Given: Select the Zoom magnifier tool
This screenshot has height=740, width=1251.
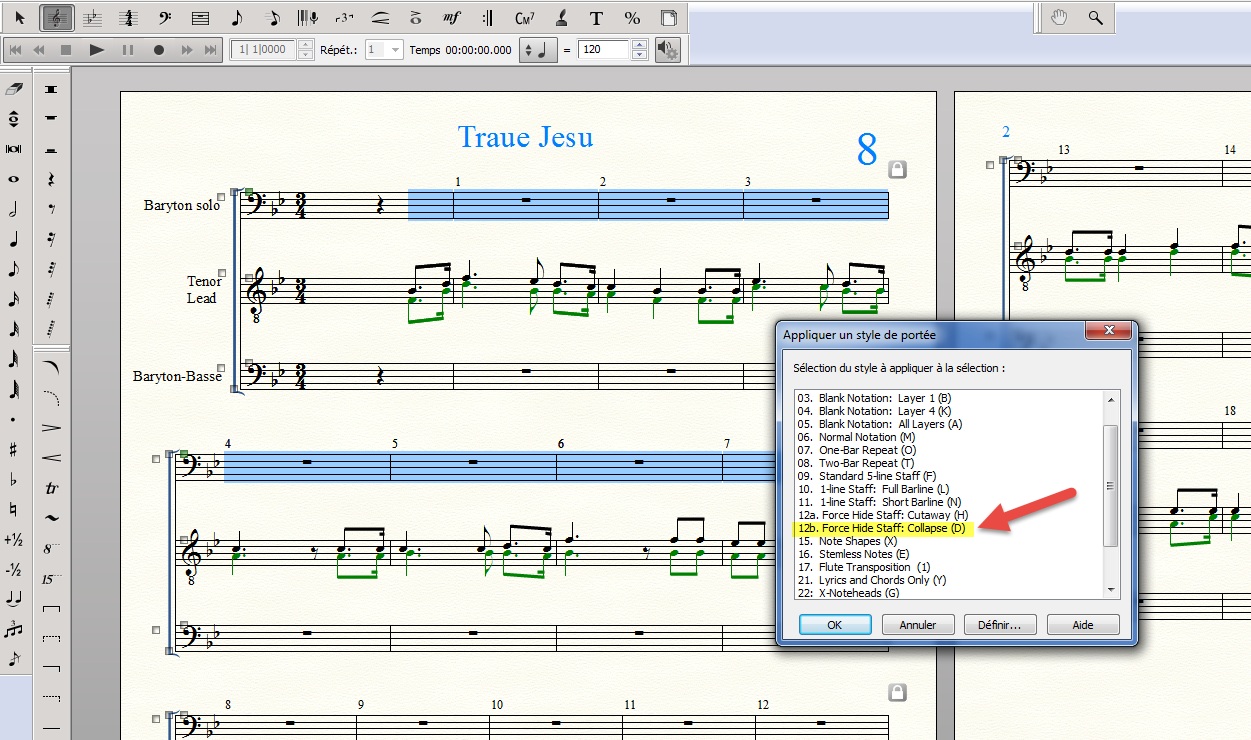Looking at the screenshot, I should coord(1096,17).
